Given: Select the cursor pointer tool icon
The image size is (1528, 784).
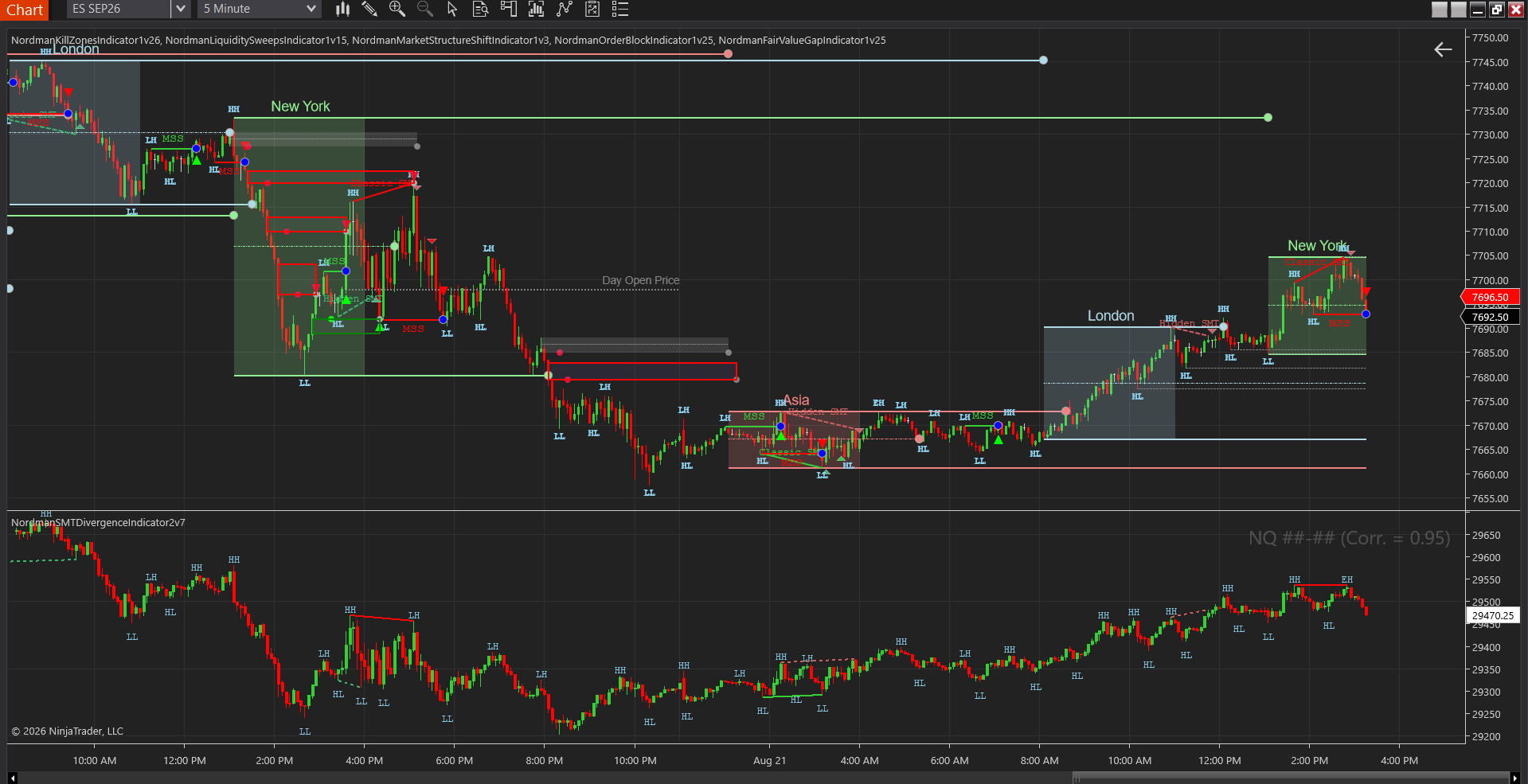Looking at the screenshot, I should (452, 9).
